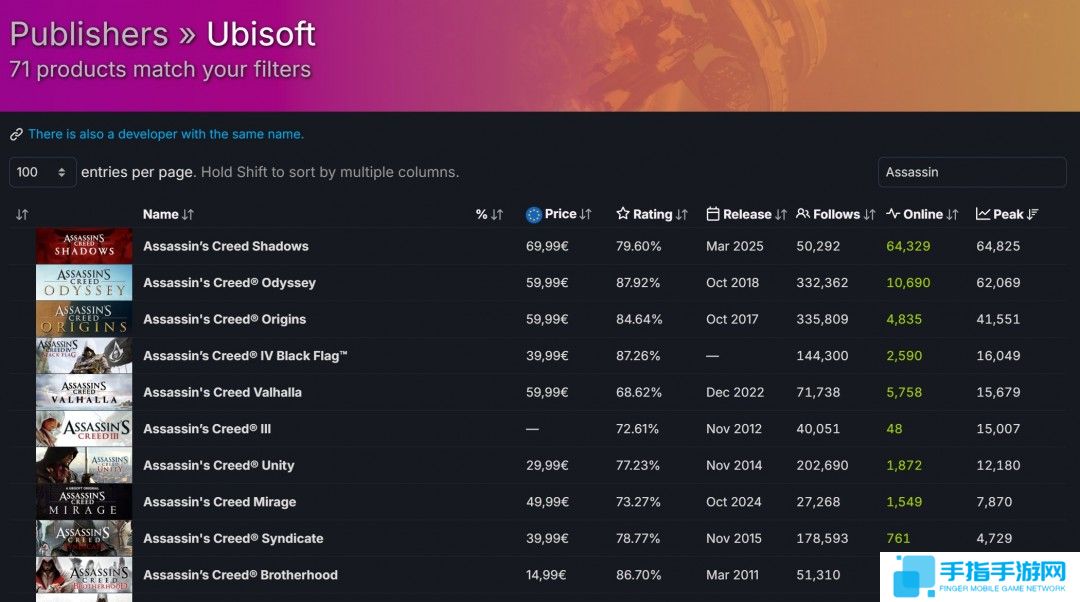Click the 4,729 peak for Syndicate
Image resolution: width=1080 pixels, height=602 pixels.
click(x=995, y=538)
